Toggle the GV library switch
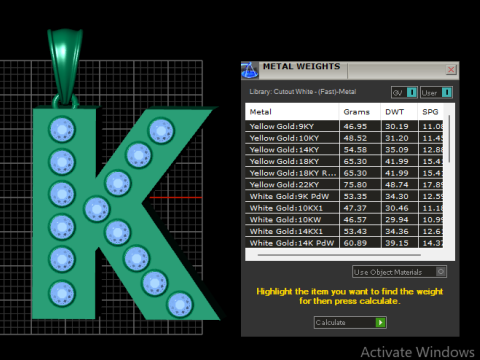The height and width of the screenshot is (360, 480). pyautogui.click(x=404, y=92)
